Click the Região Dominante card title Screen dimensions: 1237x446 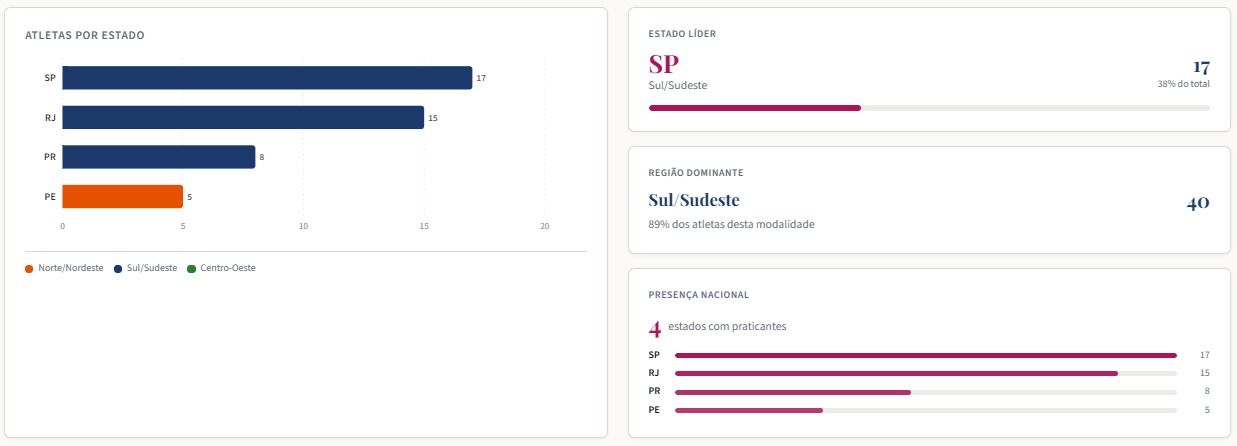[x=696, y=172]
